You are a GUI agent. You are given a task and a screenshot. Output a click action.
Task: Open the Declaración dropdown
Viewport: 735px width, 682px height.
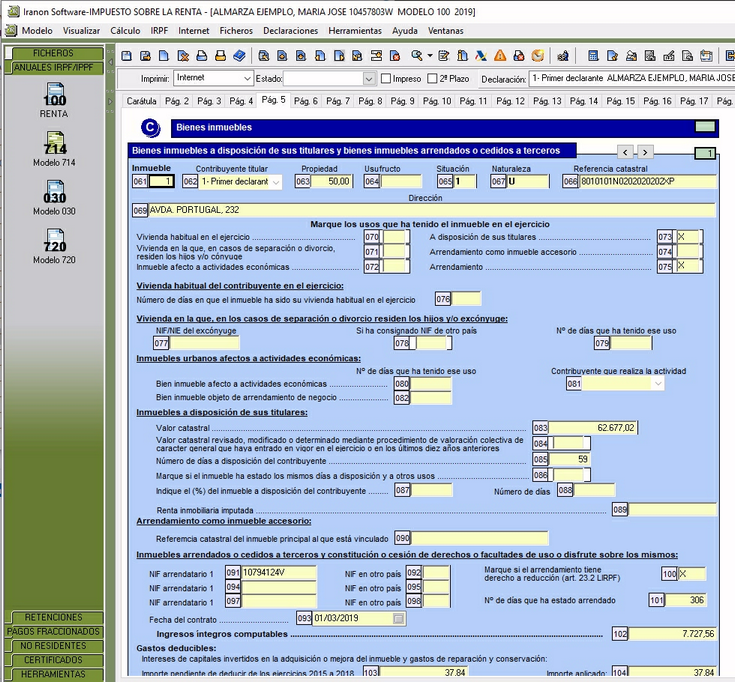[x=632, y=78]
